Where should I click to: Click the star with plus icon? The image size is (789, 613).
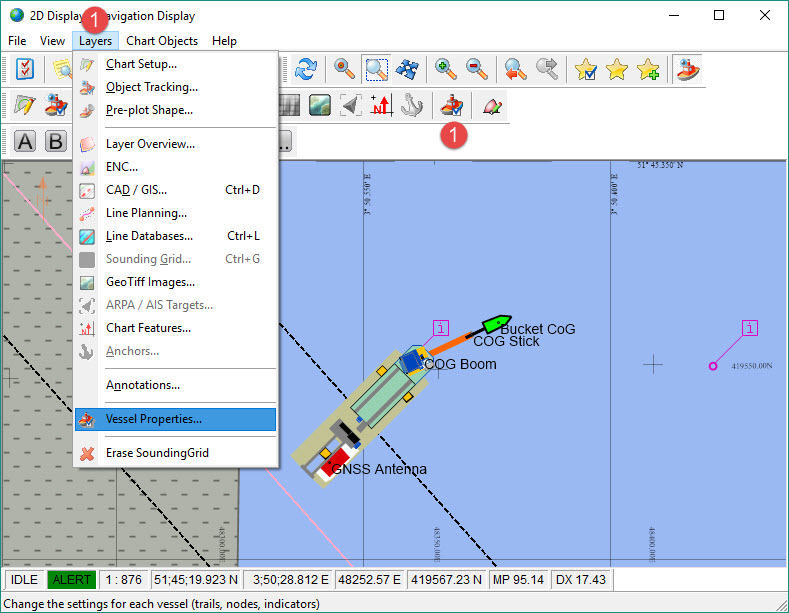click(648, 69)
